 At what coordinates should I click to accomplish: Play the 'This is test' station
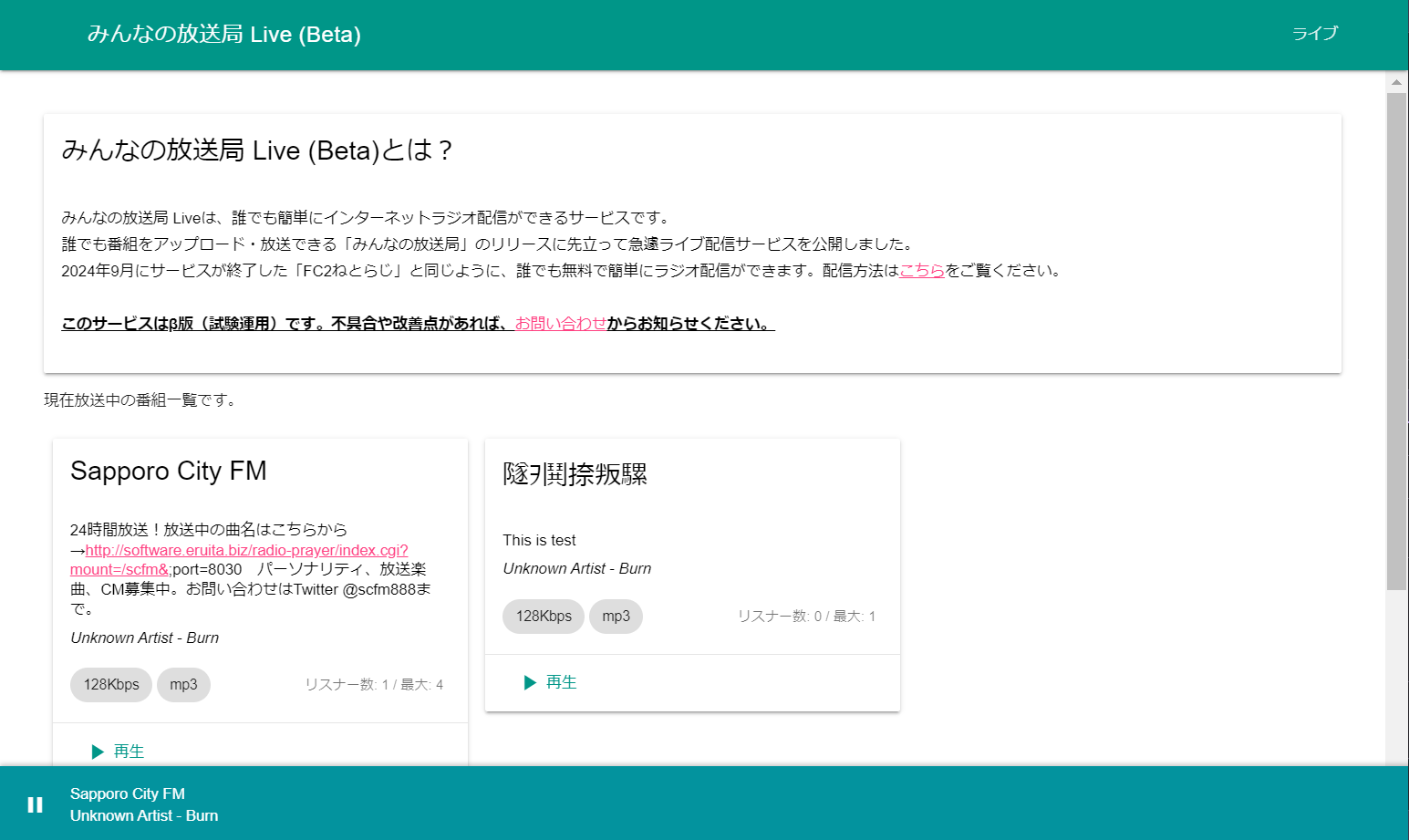[x=551, y=682]
